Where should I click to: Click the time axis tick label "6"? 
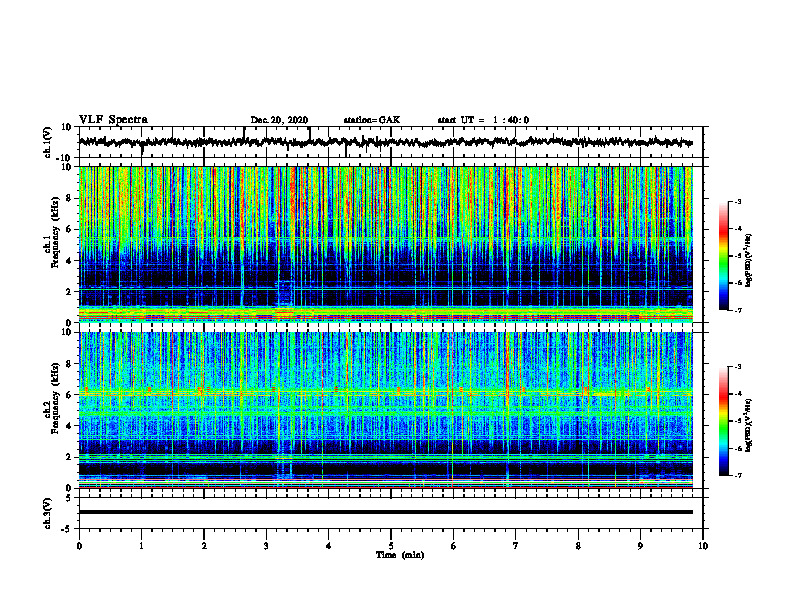[x=453, y=546]
